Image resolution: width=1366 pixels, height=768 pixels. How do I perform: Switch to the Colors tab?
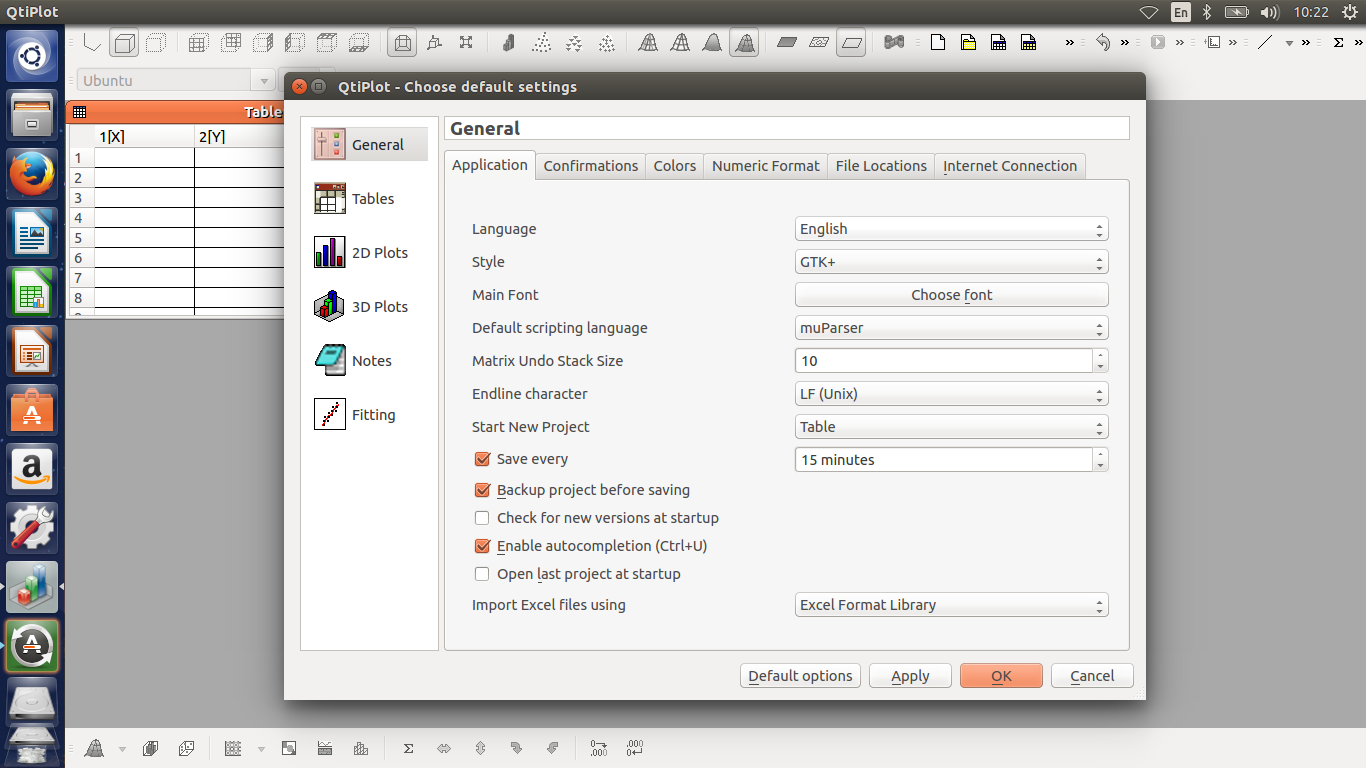click(675, 166)
